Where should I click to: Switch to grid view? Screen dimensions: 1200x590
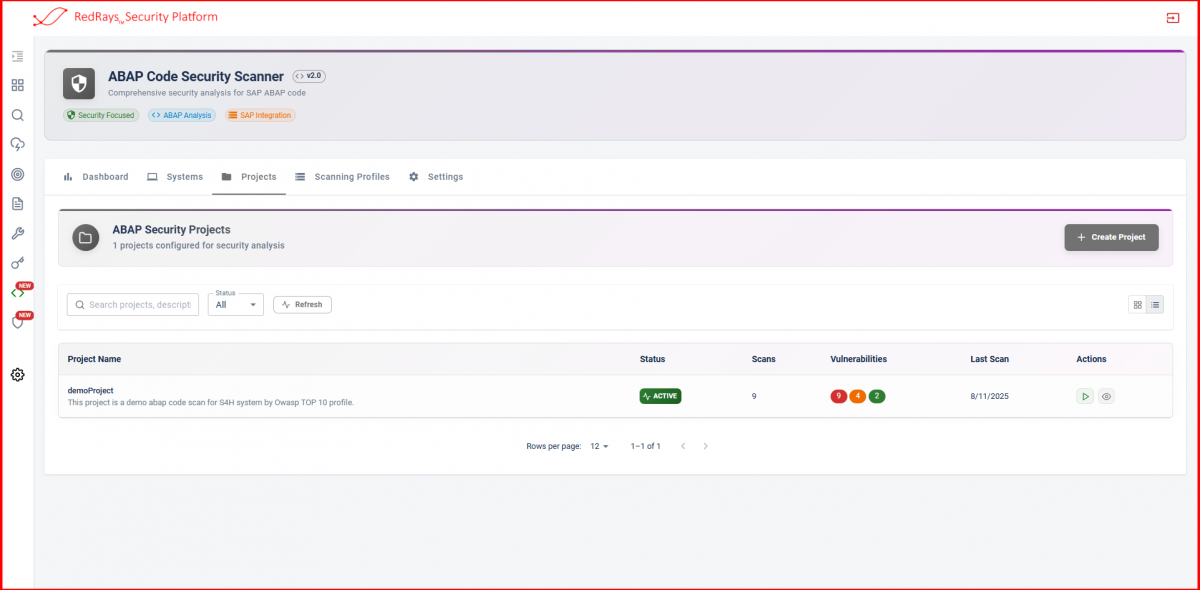[1137, 304]
